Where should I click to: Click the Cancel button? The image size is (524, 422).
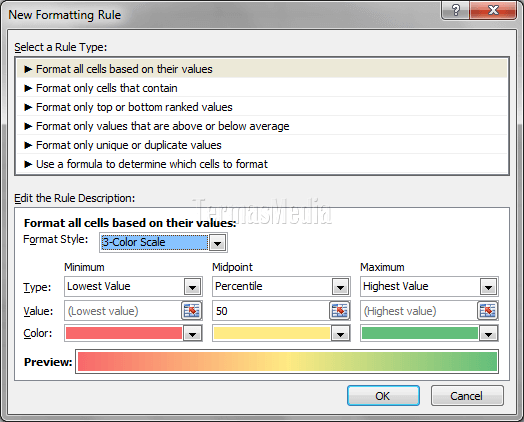click(467, 396)
